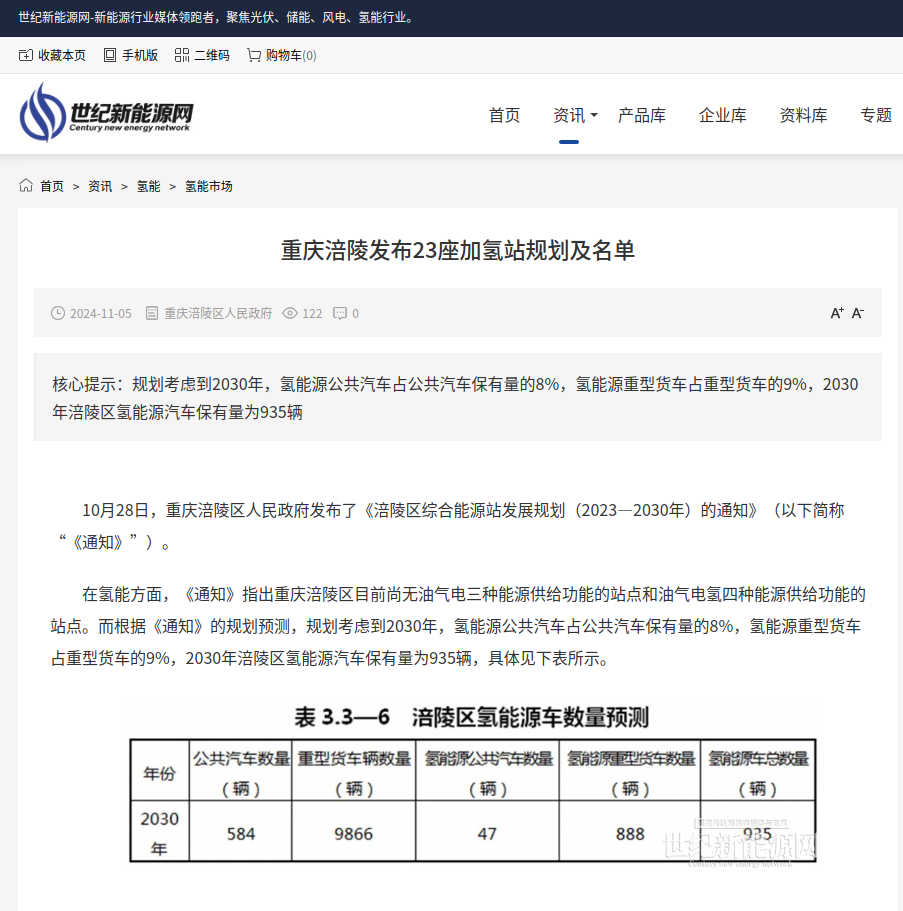Select 企业库 in the main navigation
903x911 pixels.
point(723,115)
